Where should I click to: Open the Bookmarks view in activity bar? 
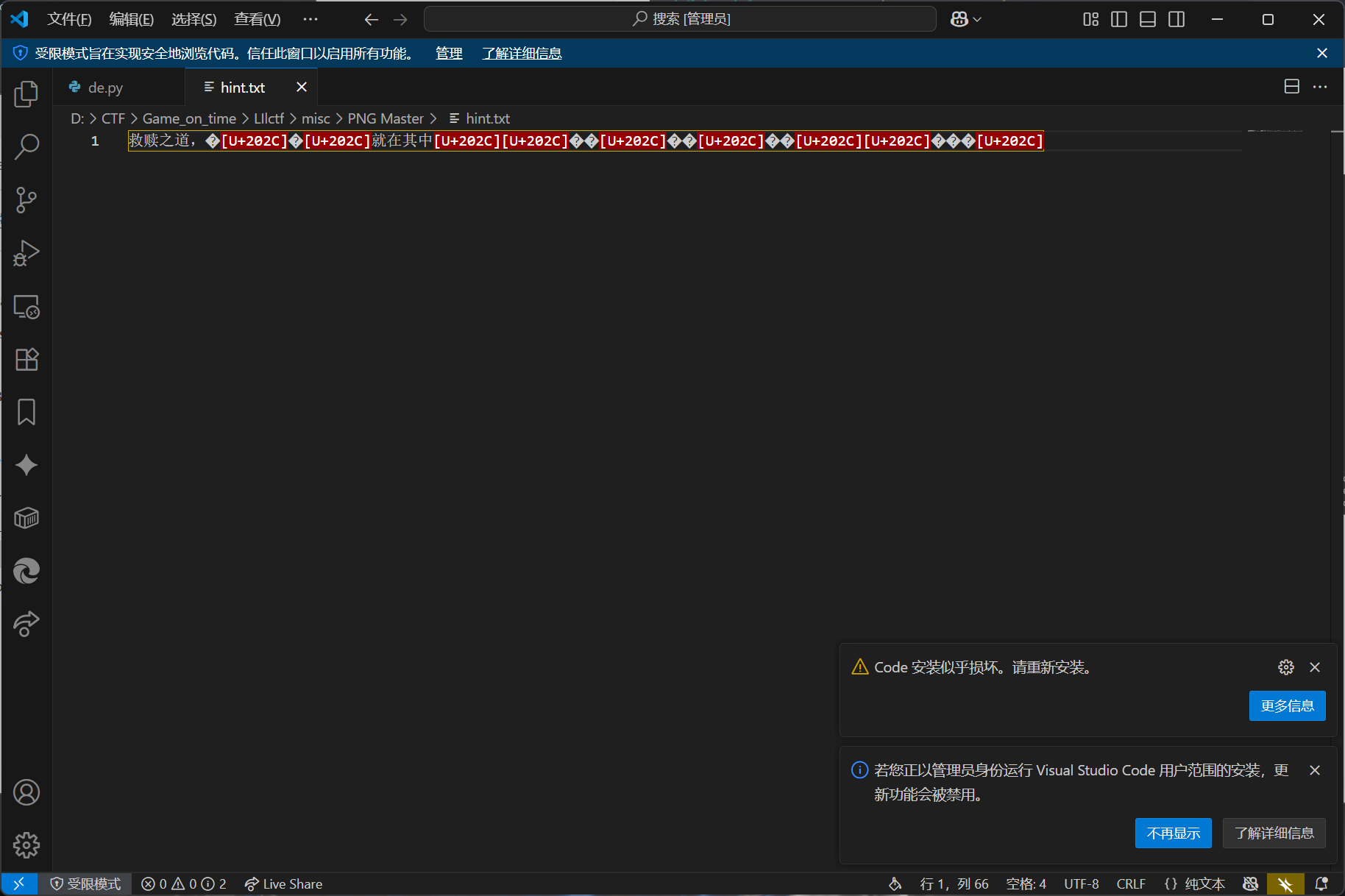point(26,412)
